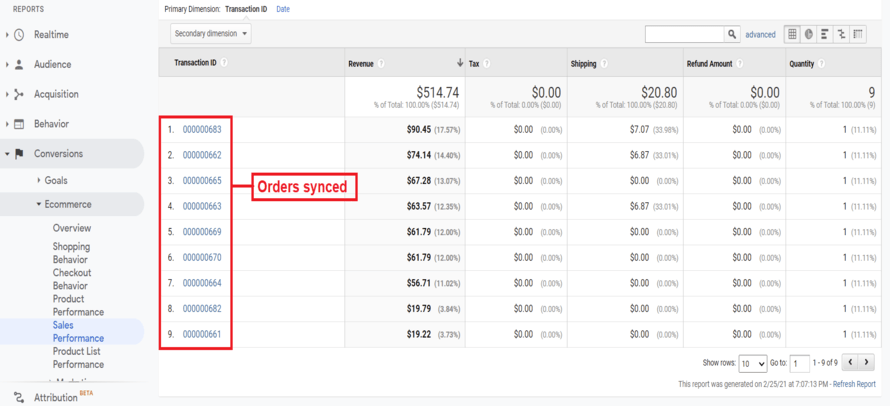Go to next page arrow
This screenshot has height=406, width=890.
pyautogui.click(x=866, y=362)
